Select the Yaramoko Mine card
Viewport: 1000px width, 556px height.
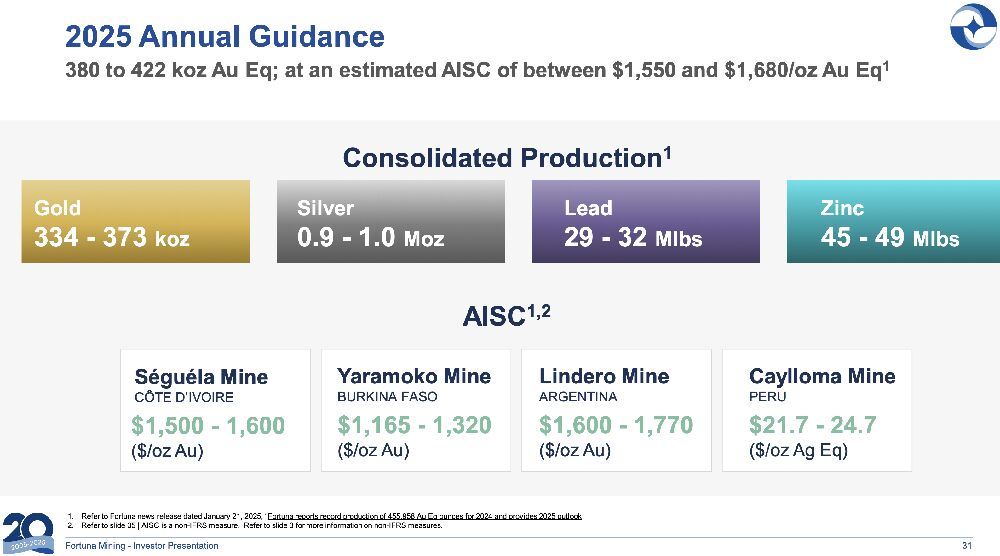415,410
